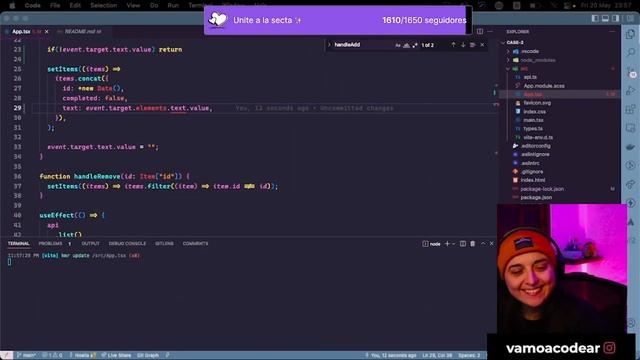Screen dimensions: 640x360
Task: Open the Explorer panel more actions
Action: pyautogui.click(x=612, y=31)
